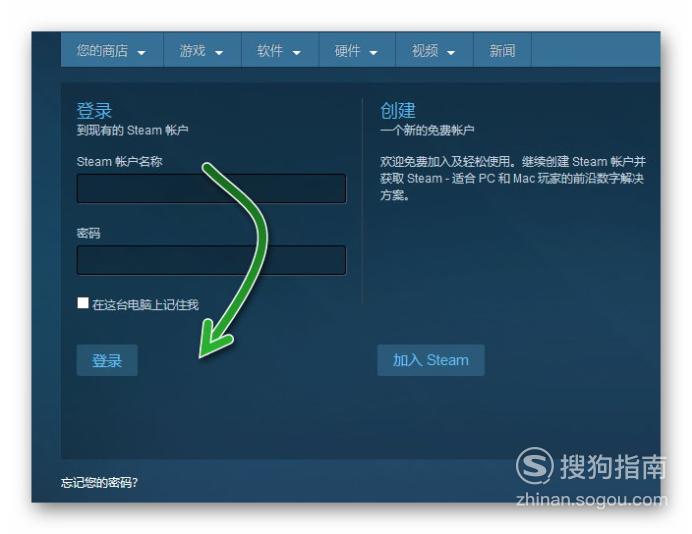Select the 游戏 menu label
This screenshot has height=534, width=692.
192,50
